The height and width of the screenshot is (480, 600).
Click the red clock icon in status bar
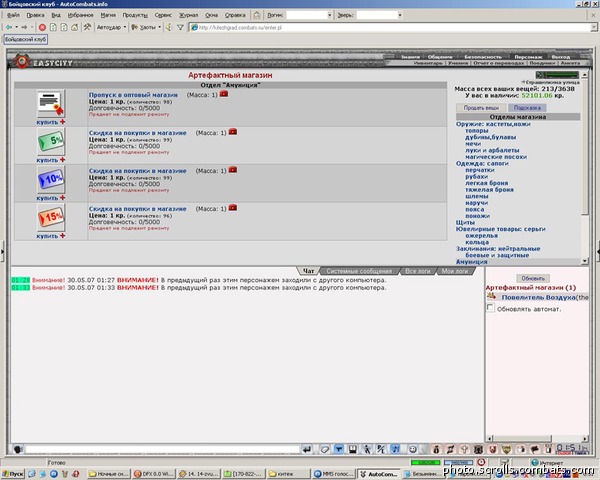coord(481,462)
